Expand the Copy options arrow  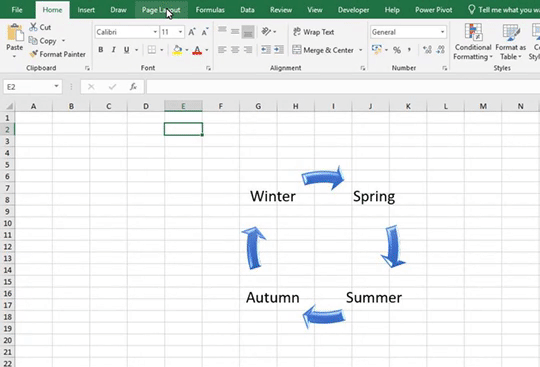coord(63,41)
